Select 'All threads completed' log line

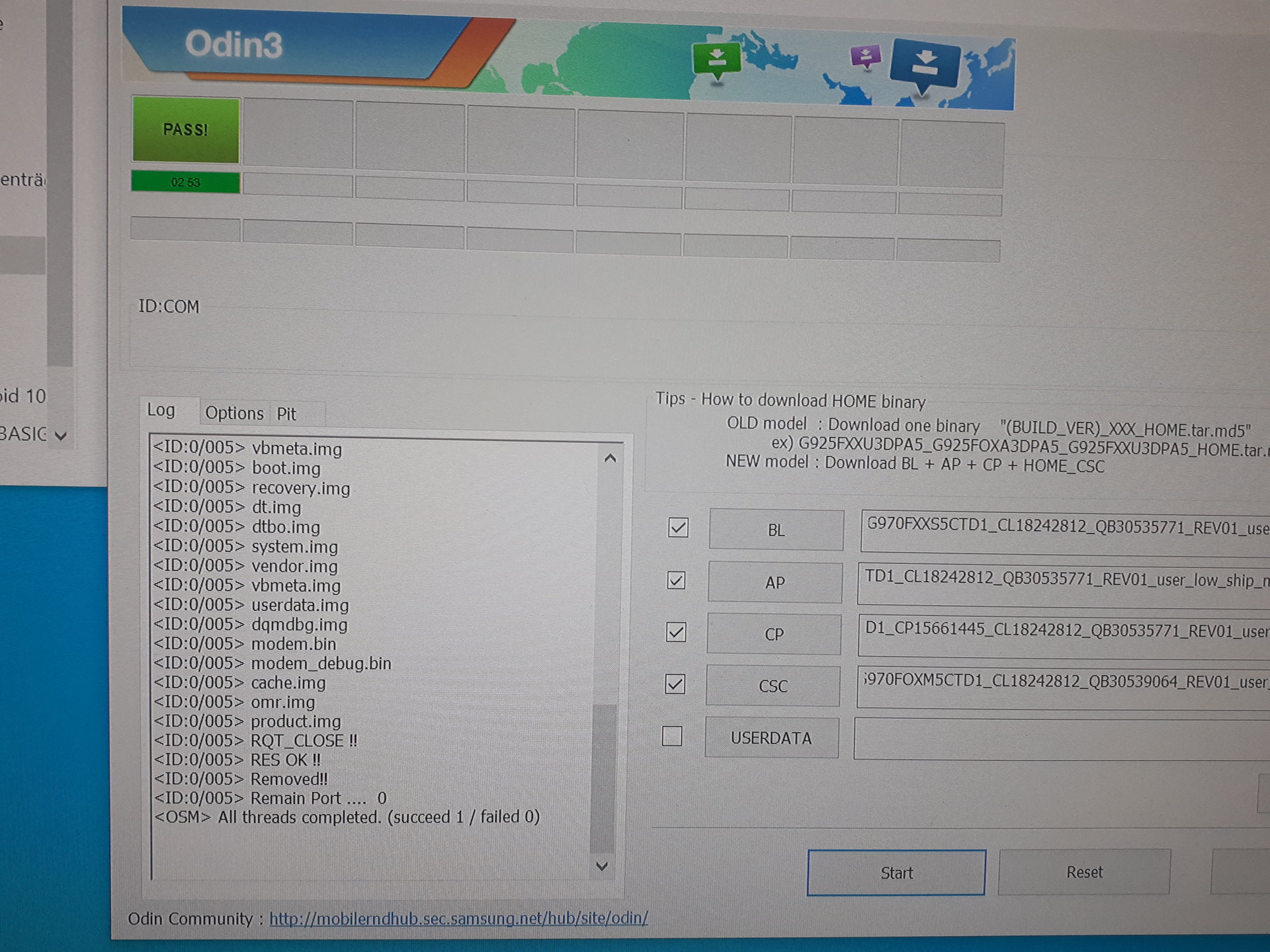click(x=347, y=817)
